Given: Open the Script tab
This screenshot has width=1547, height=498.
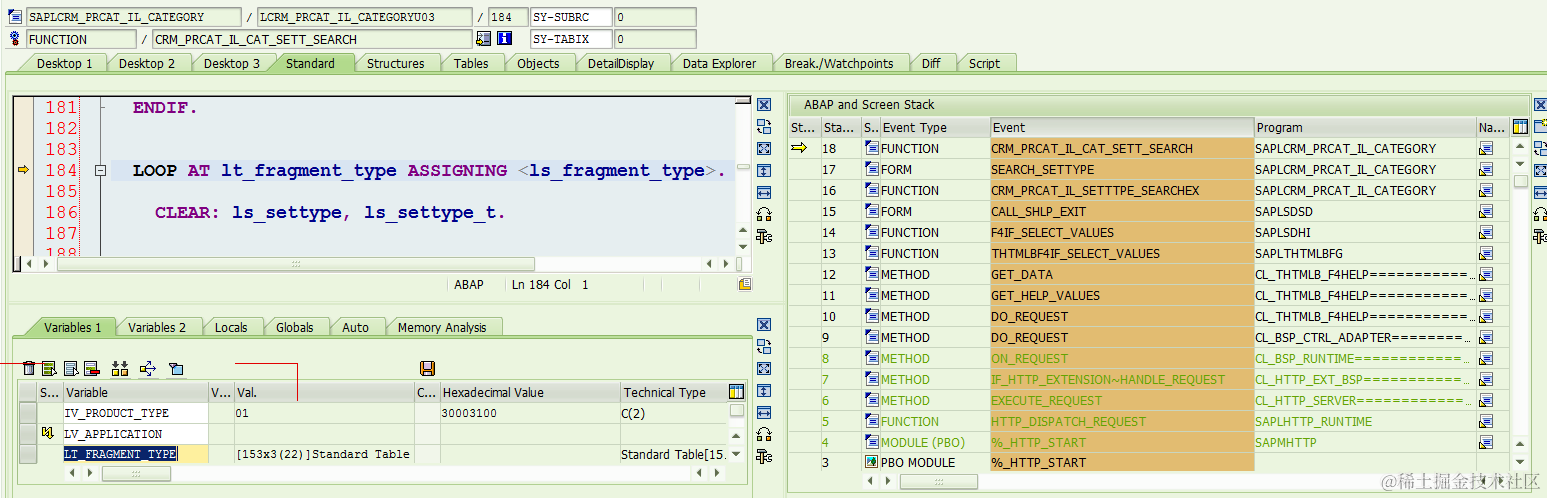Looking at the screenshot, I should (x=984, y=63).
